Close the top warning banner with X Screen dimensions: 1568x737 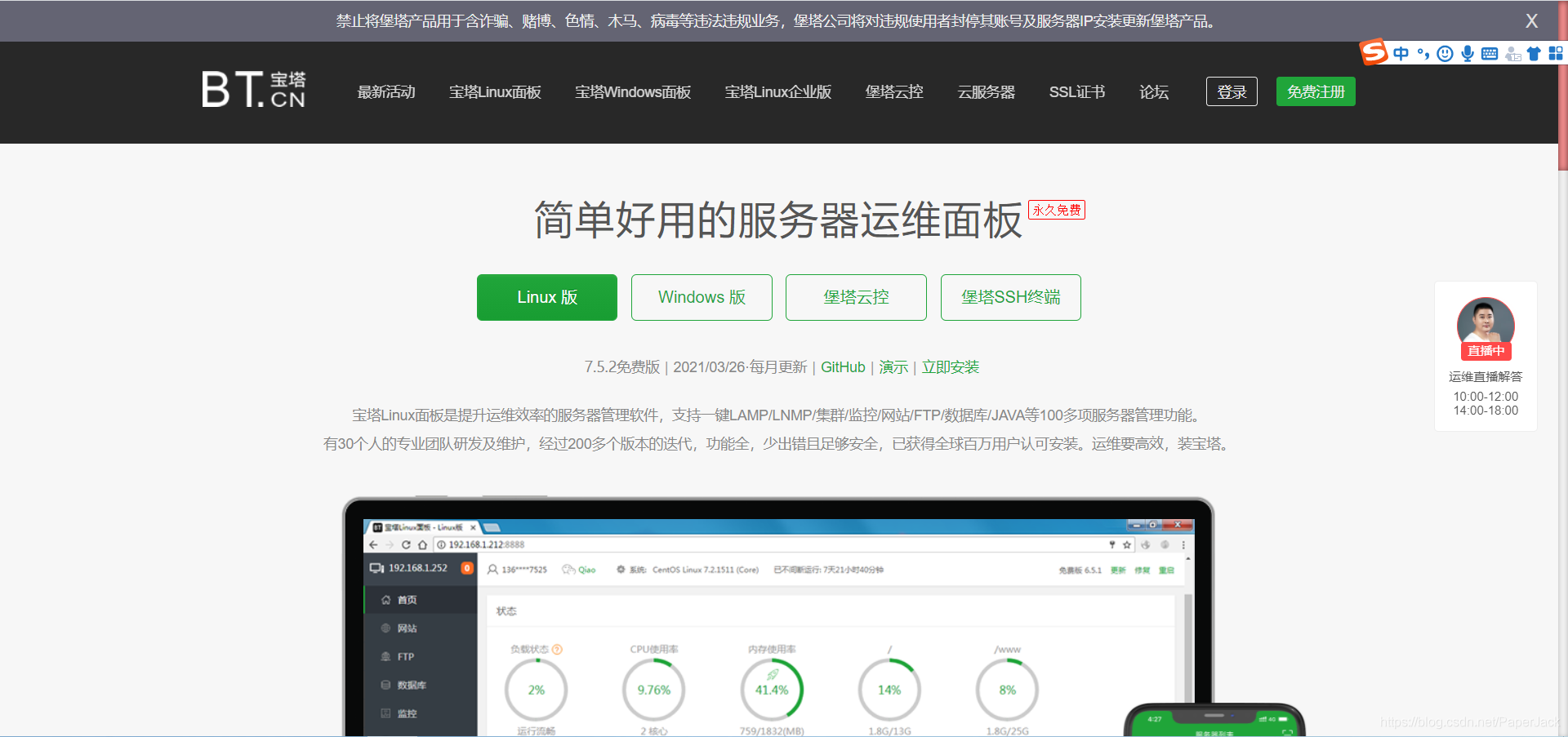(1532, 21)
